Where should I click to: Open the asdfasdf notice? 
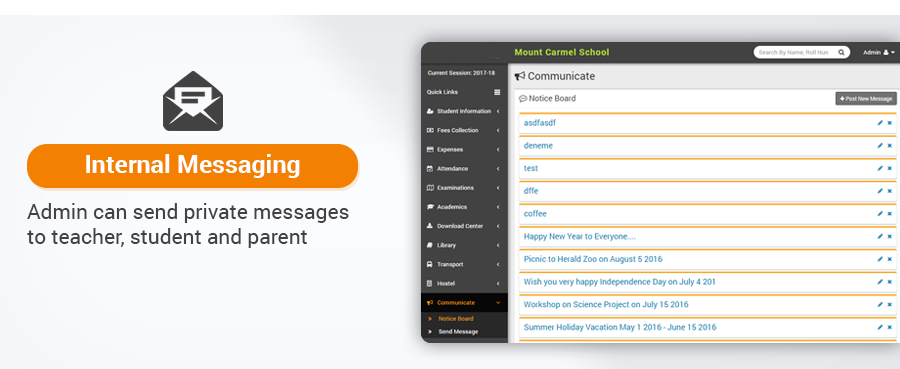coord(540,123)
